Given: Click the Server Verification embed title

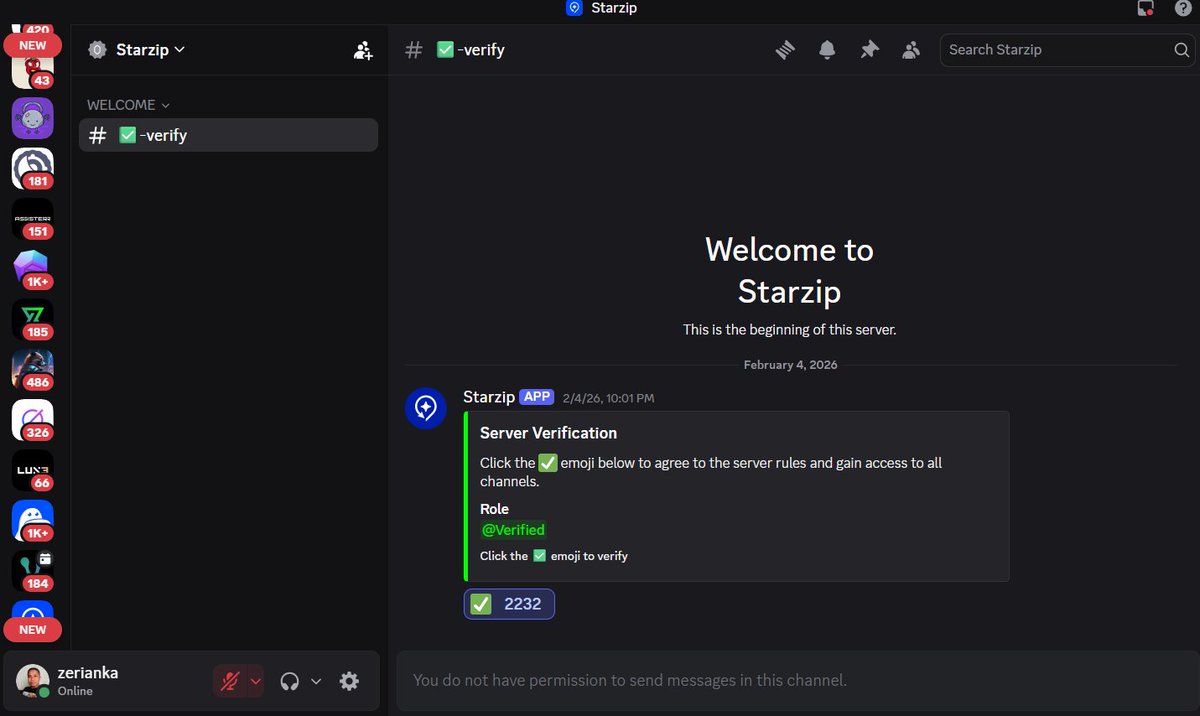Looking at the screenshot, I should tap(548, 433).
